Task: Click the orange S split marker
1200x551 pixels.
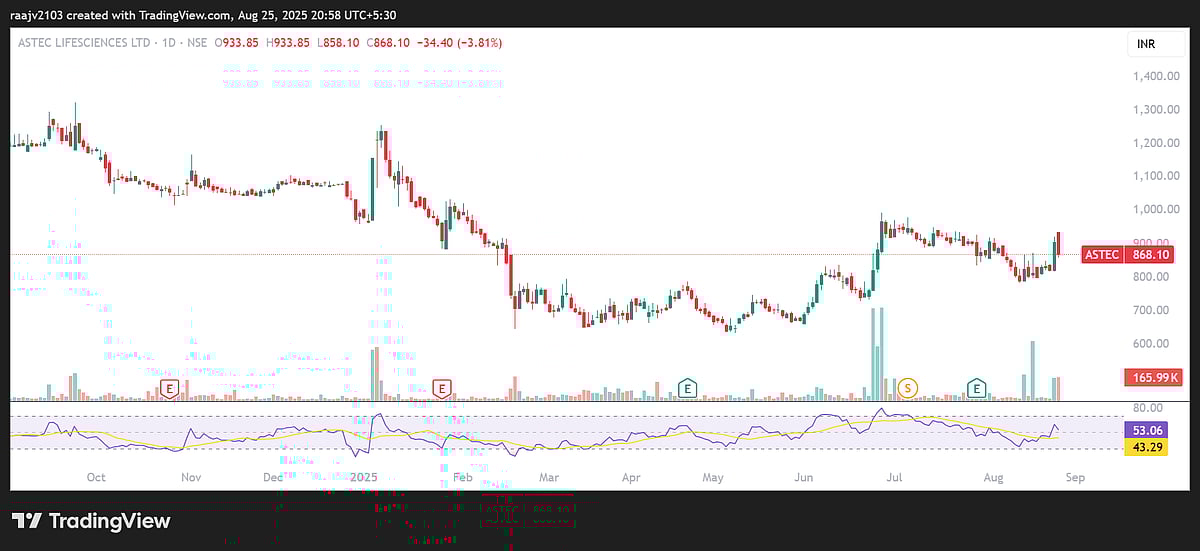Action: 908,387
